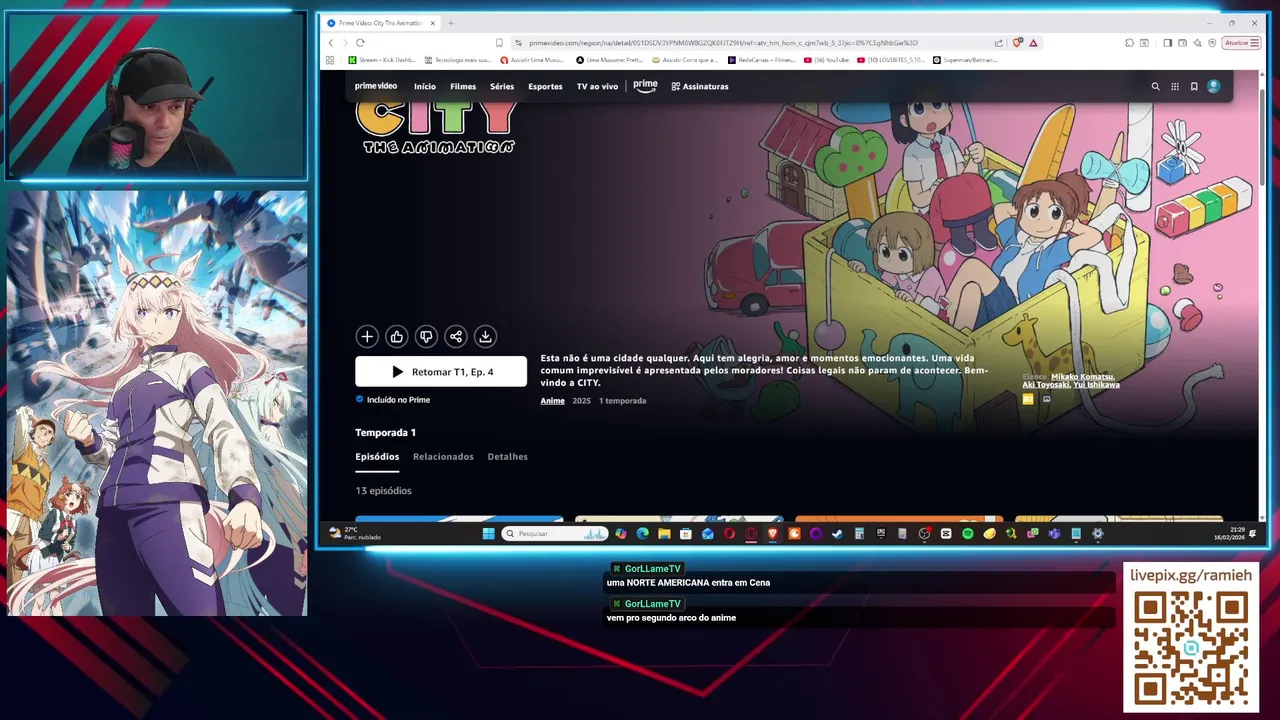Open the Esportes navigation item
The height and width of the screenshot is (720, 1280).
[545, 87]
